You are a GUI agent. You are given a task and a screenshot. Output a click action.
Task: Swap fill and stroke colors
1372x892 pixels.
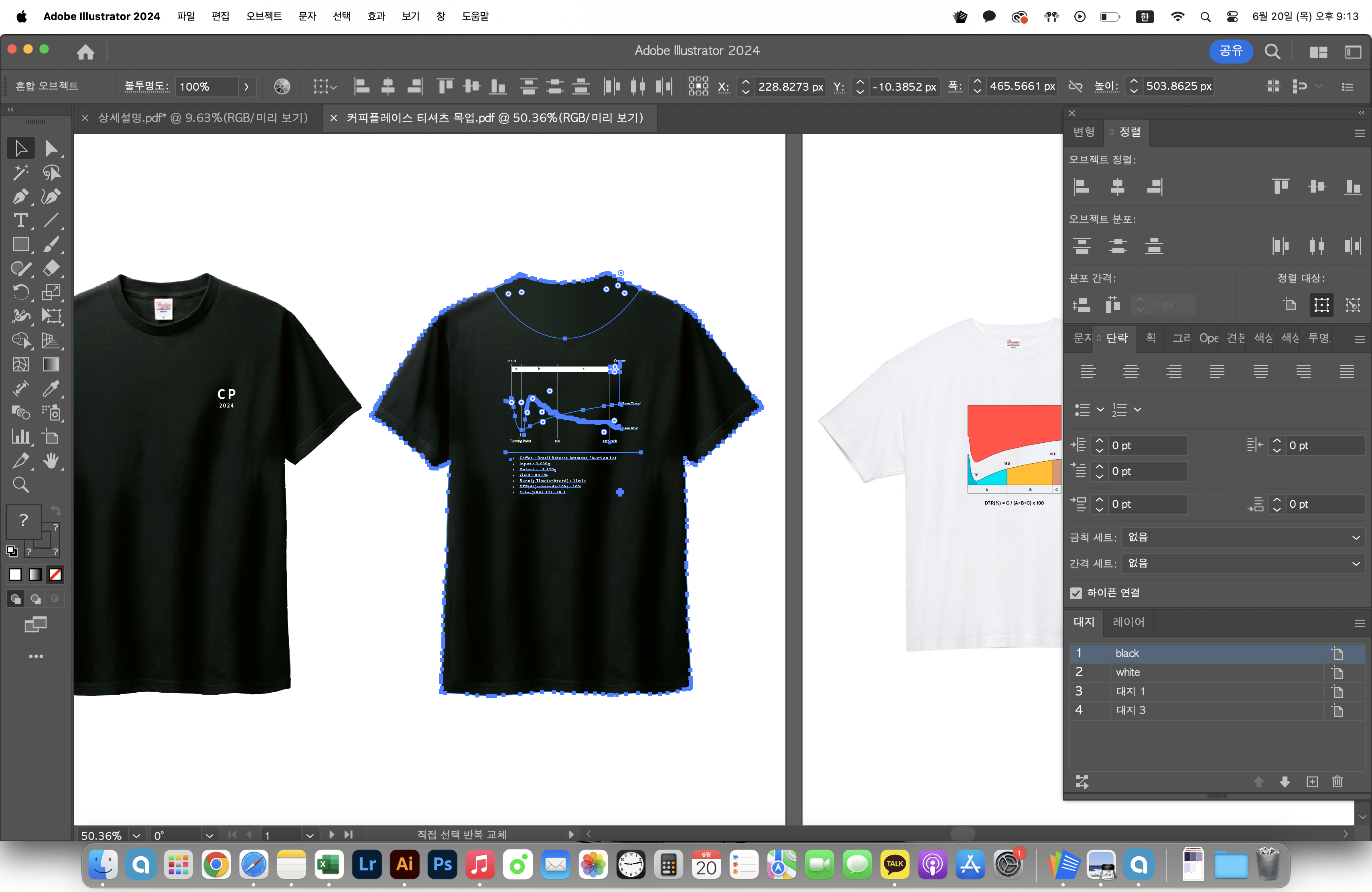pyautogui.click(x=56, y=510)
